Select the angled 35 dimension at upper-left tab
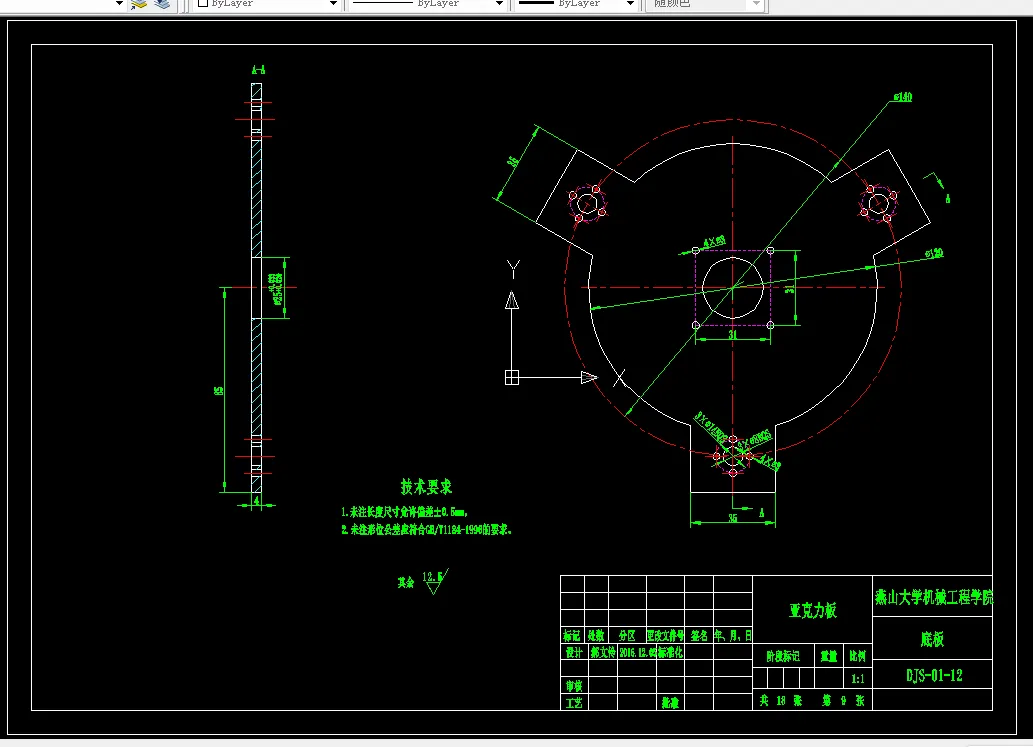Screen dimensions: 1033x747 513,161
